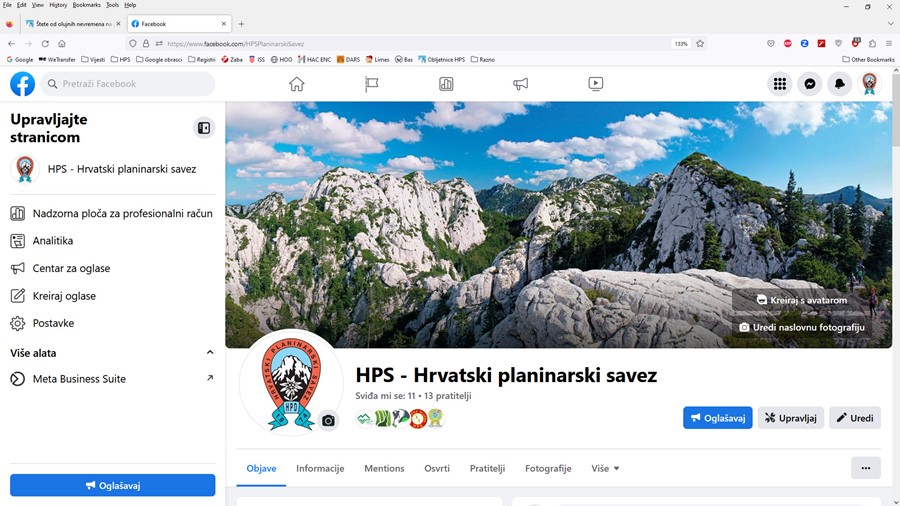900x506 pixels.
Task: Open the Pages flag icon
Action: click(x=371, y=84)
